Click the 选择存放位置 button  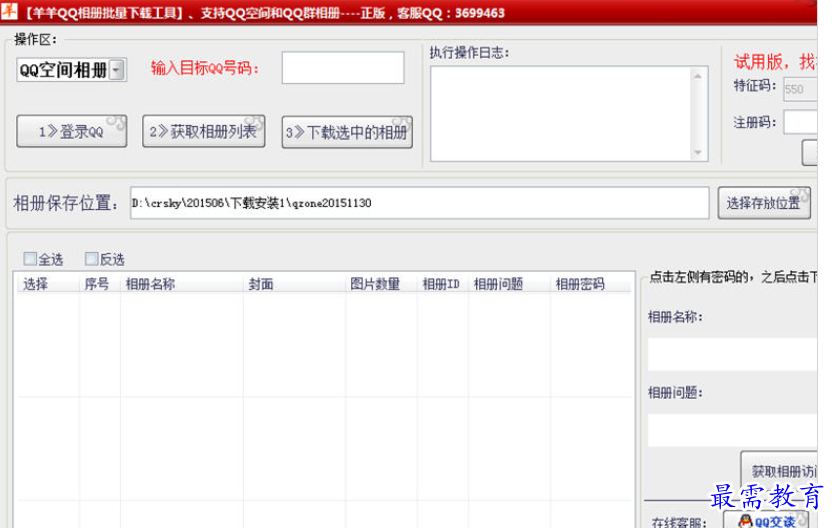tap(764, 203)
